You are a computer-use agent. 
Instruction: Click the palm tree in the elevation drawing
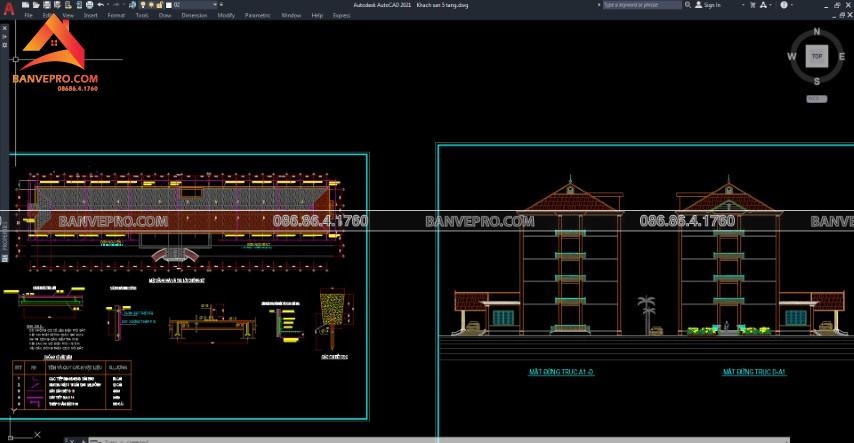[x=646, y=314]
